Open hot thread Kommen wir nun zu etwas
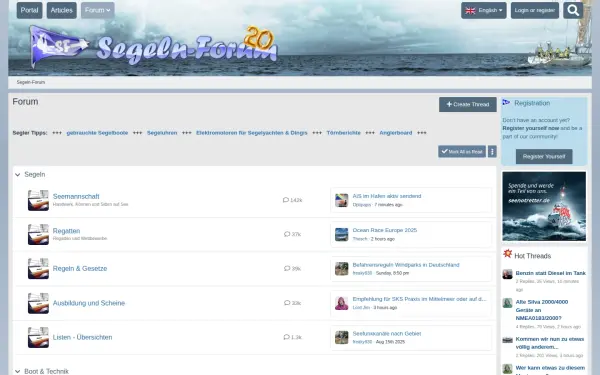The width and height of the screenshot is (600, 375). click(x=550, y=343)
